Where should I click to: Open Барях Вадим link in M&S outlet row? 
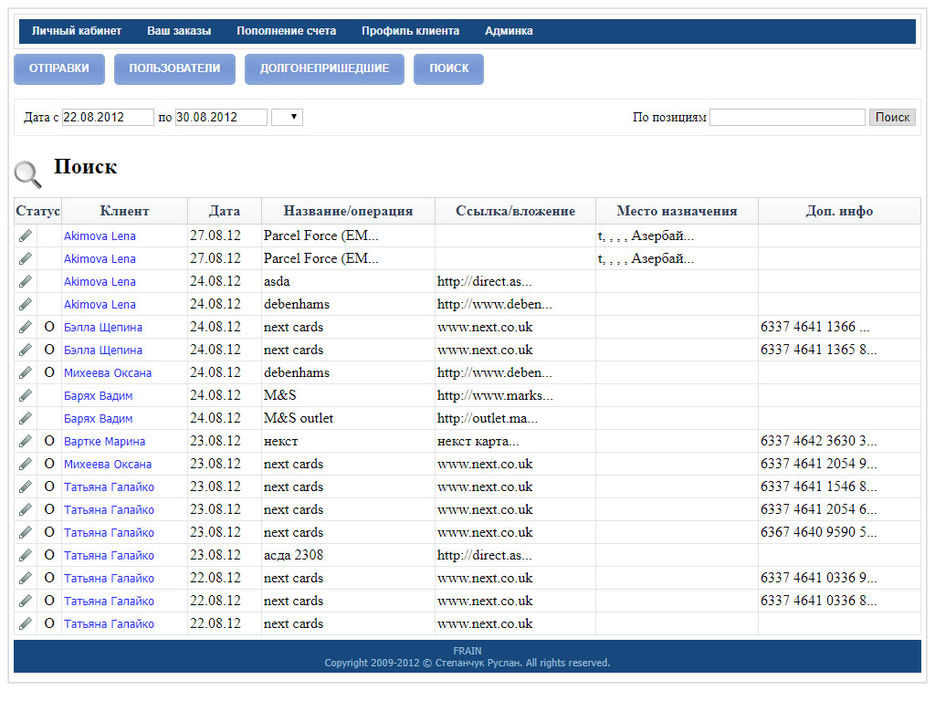click(98, 418)
